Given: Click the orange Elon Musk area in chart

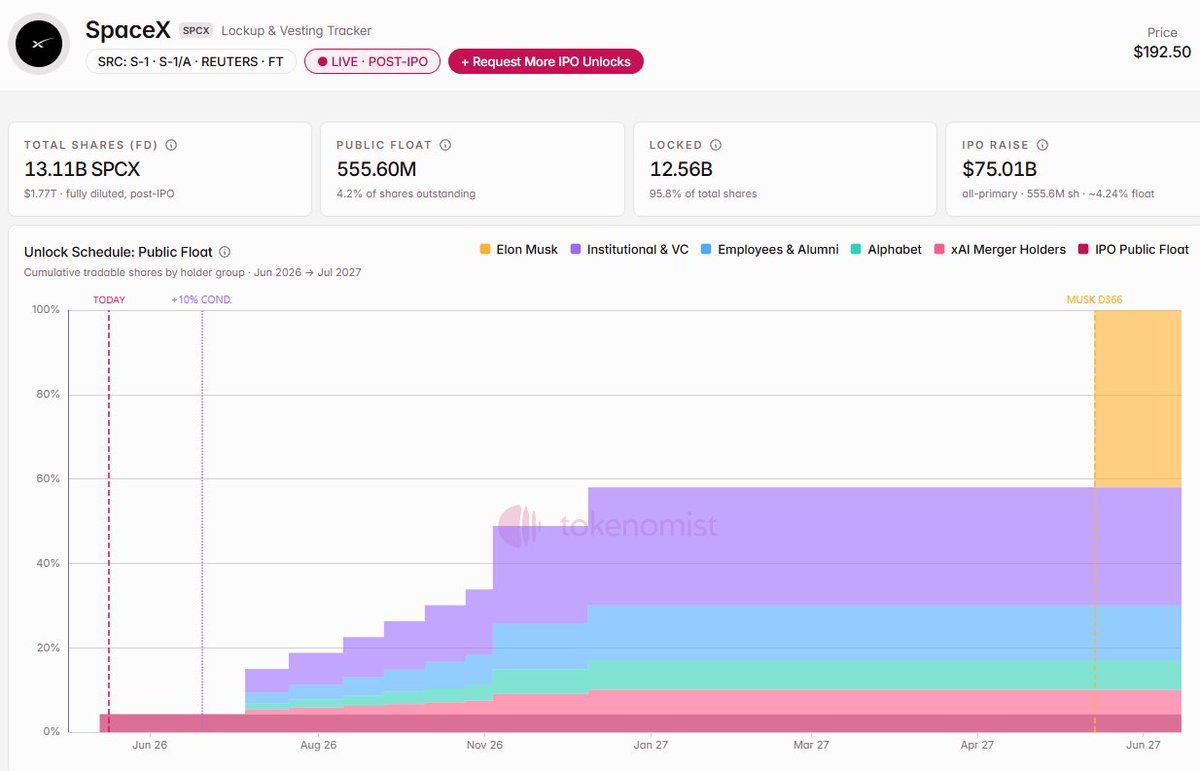Looking at the screenshot, I should 1138,398.
